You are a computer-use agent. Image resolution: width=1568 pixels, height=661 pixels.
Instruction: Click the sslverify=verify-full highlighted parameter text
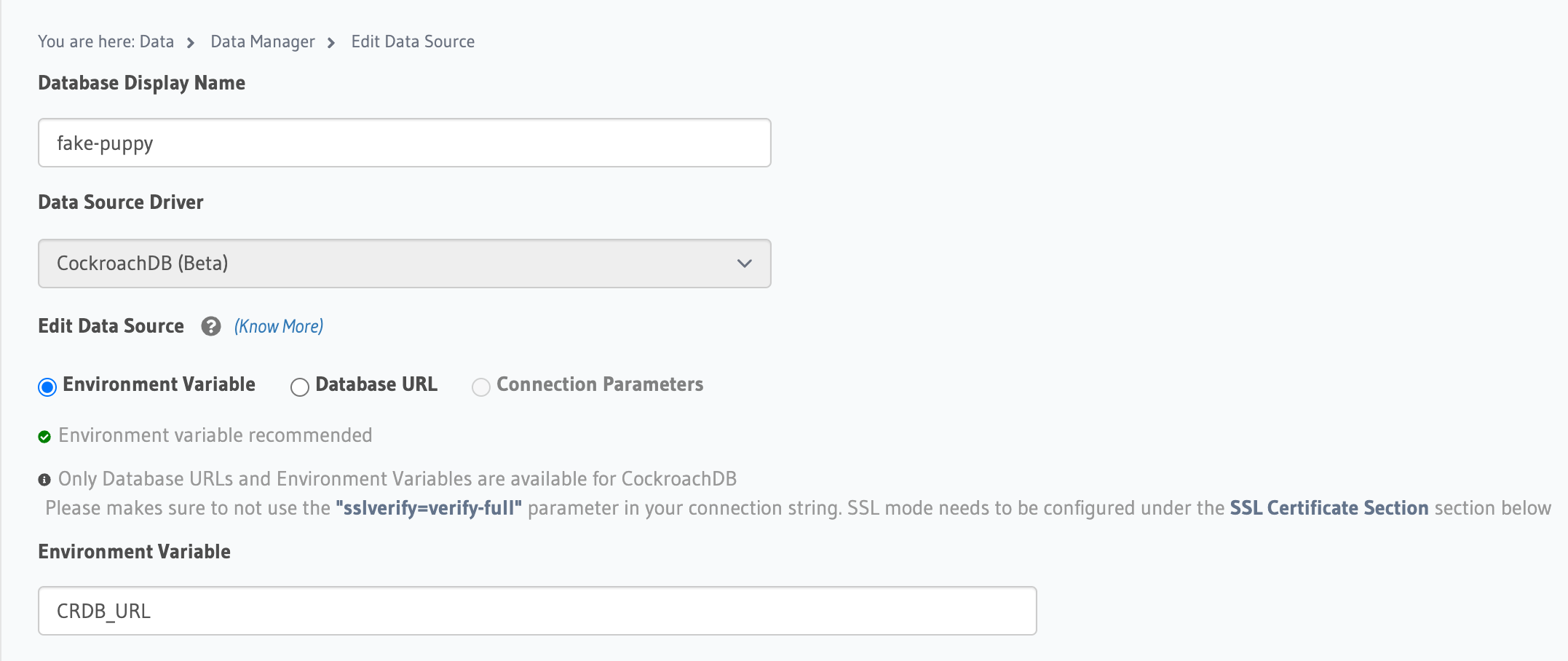tap(428, 508)
